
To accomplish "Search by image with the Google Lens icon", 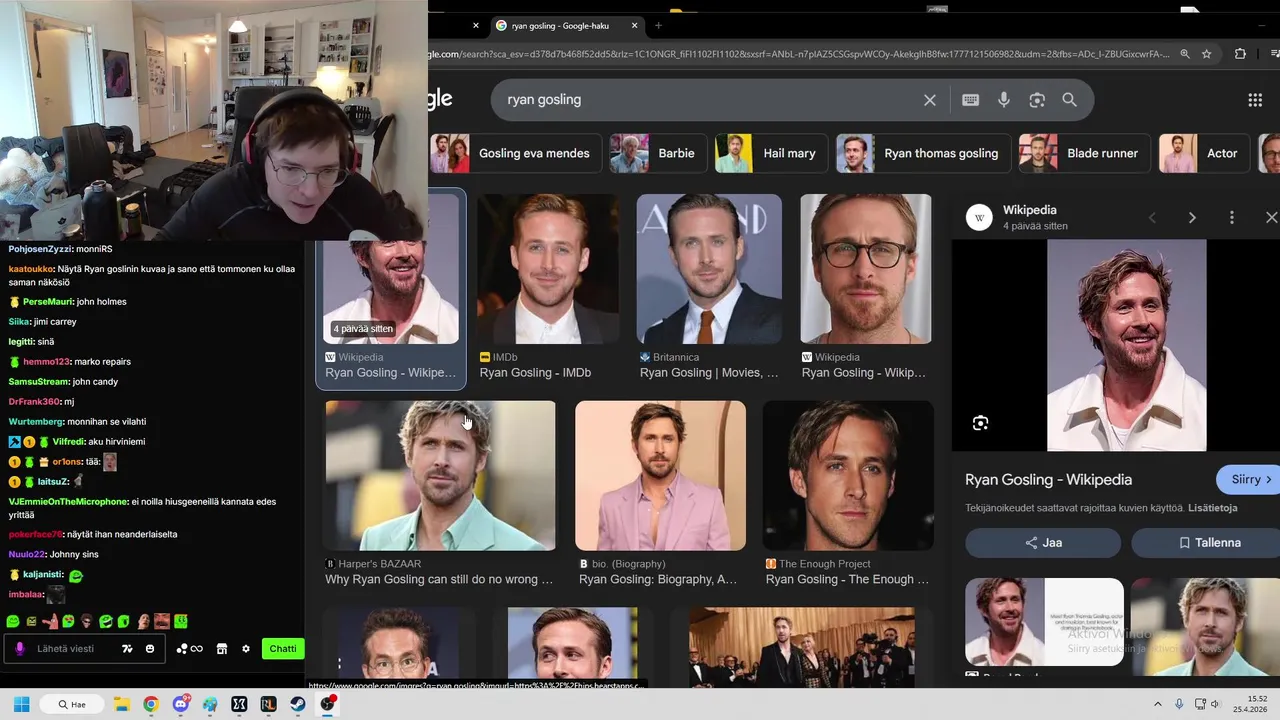I will (1037, 100).
